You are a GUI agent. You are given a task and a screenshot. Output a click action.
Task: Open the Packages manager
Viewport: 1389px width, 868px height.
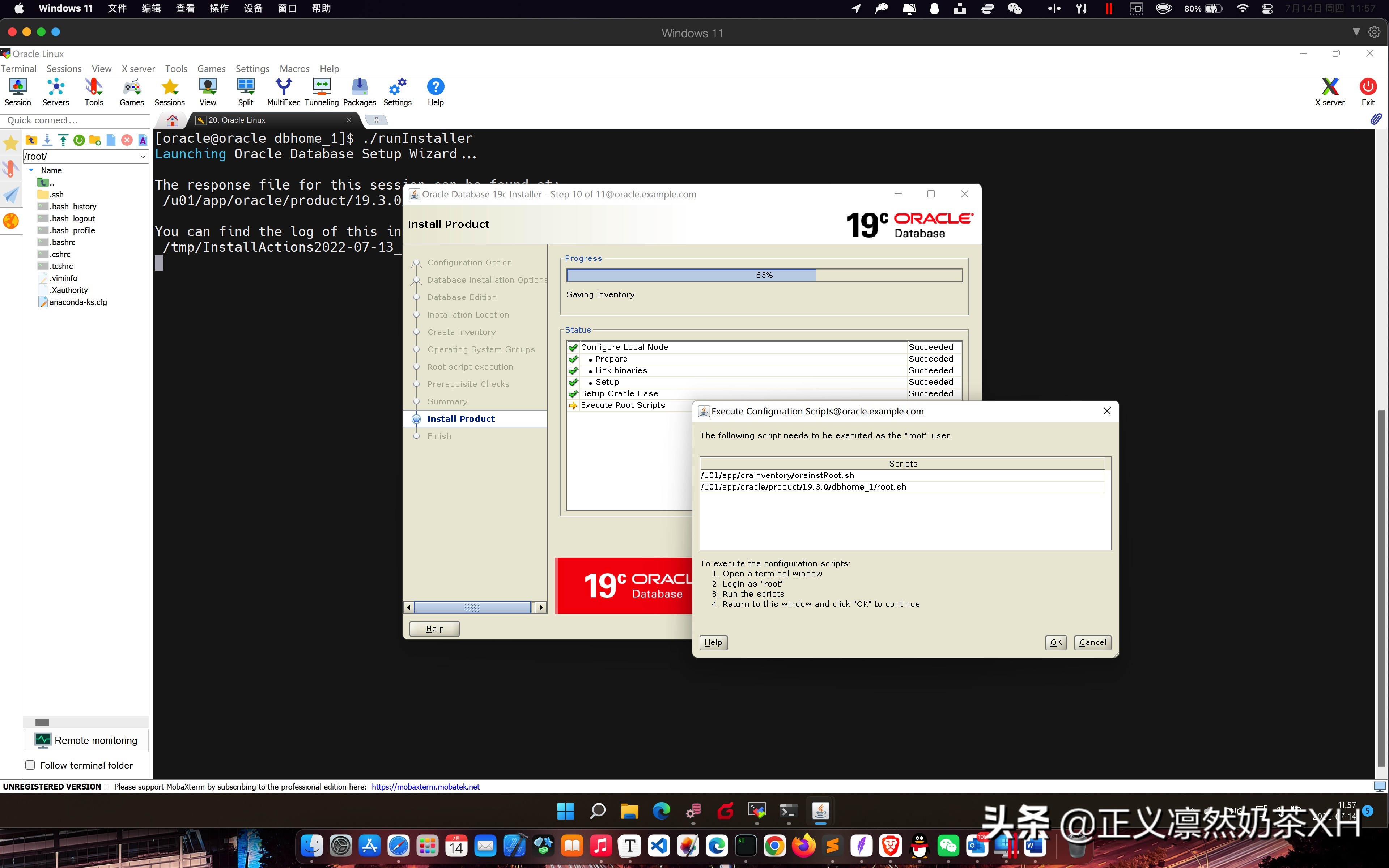tap(359, 91)
